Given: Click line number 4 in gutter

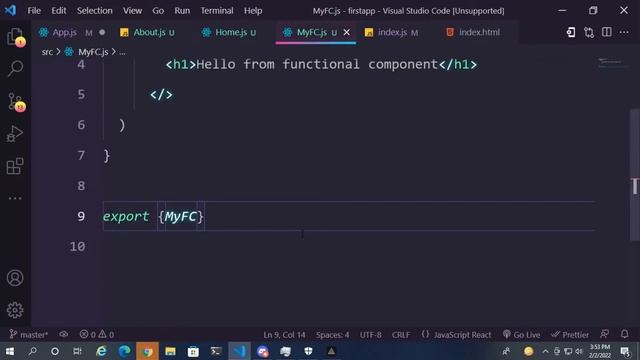Looking at the screenshot, I should 81,64.
